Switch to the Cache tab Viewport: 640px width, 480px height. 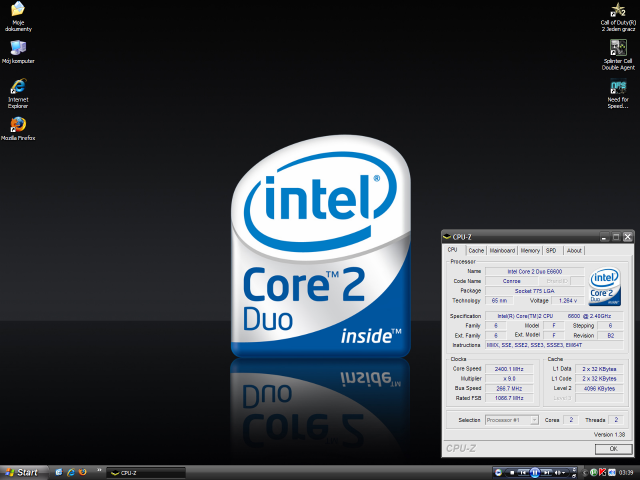coord(476,251)
